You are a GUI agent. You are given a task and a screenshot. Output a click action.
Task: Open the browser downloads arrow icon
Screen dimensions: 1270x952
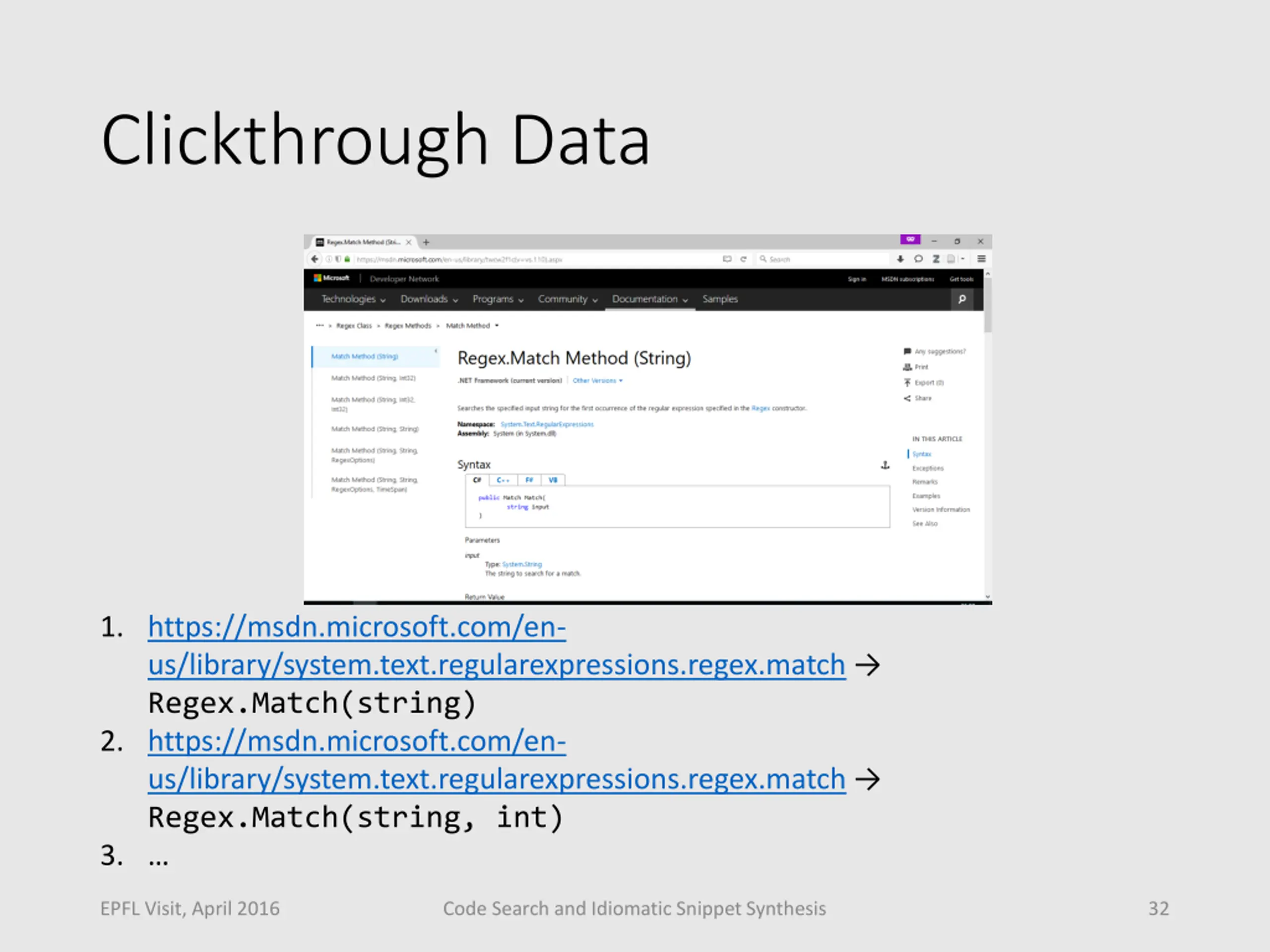click(x=900, y=259)
